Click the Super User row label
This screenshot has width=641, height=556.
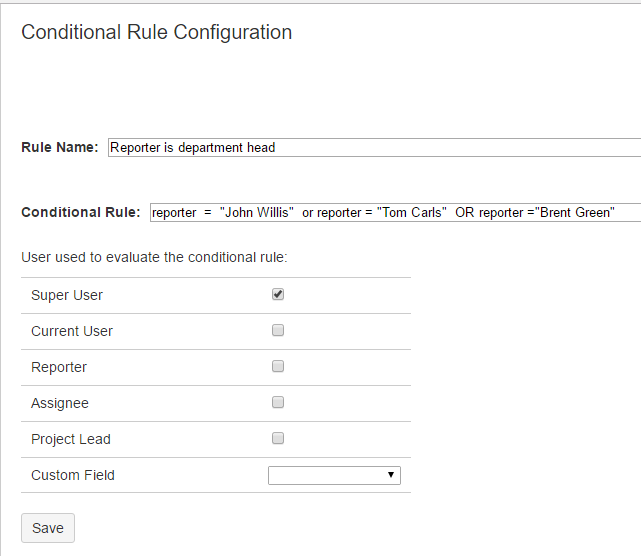[x=67, y=296]
